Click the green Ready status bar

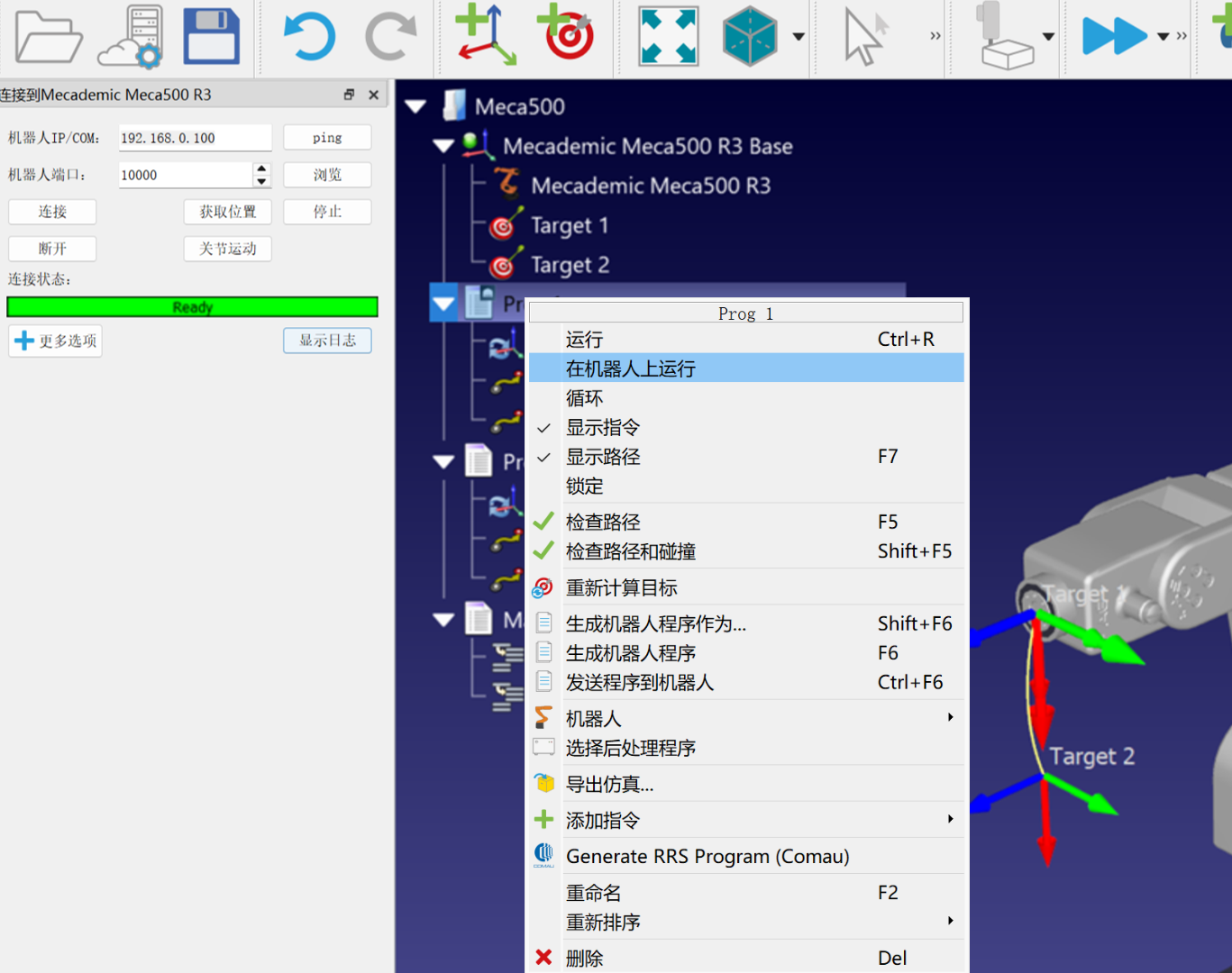point(192,306)
